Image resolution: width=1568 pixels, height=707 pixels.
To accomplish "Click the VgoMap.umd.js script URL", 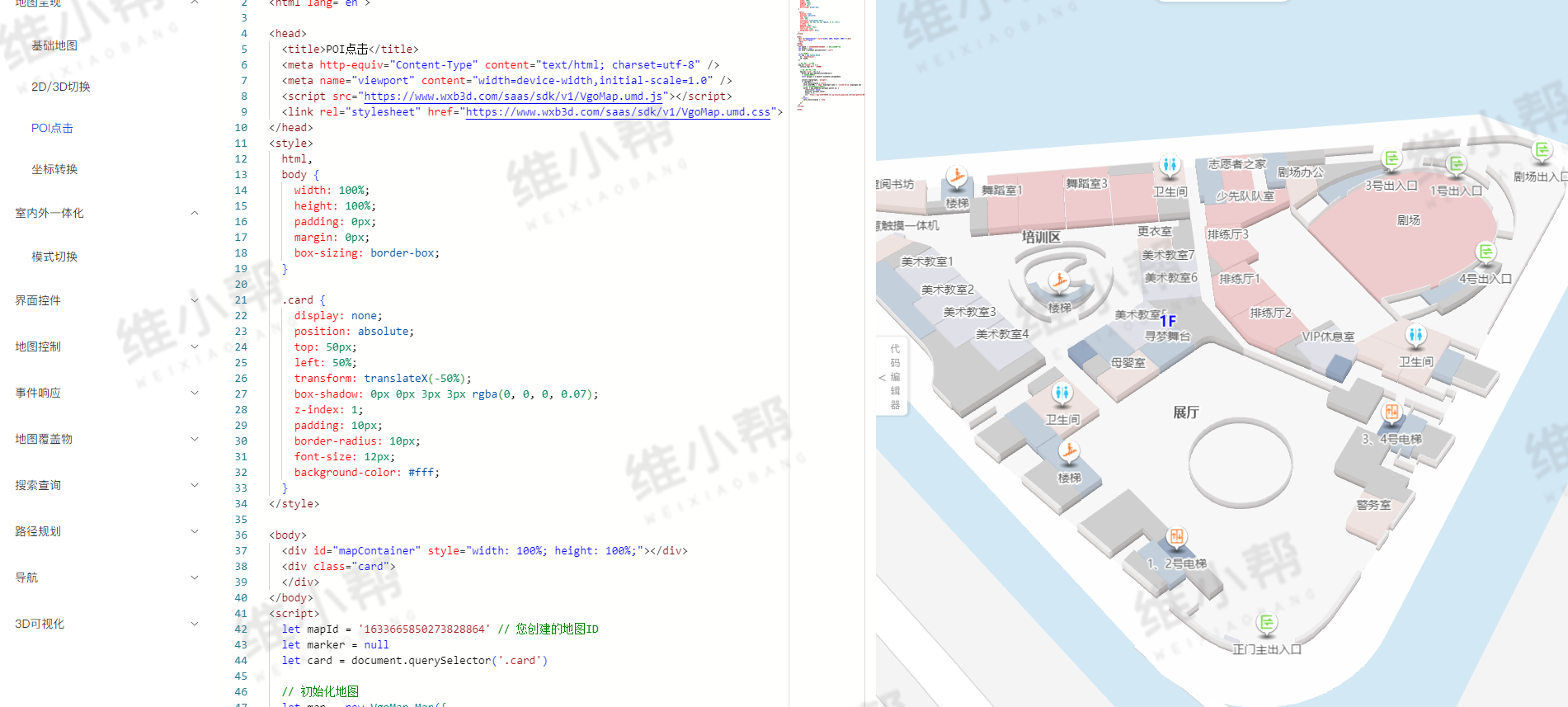I will (x=513, y=97).
